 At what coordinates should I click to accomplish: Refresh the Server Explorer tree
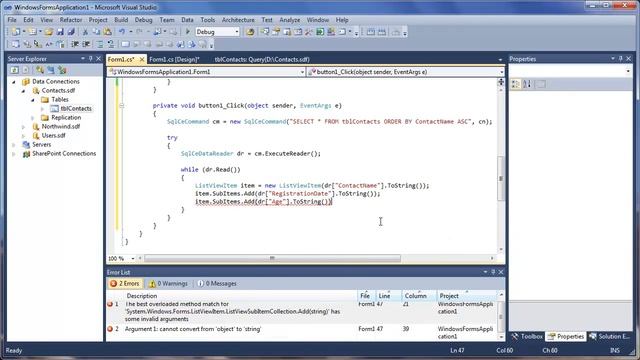(14, 70)
